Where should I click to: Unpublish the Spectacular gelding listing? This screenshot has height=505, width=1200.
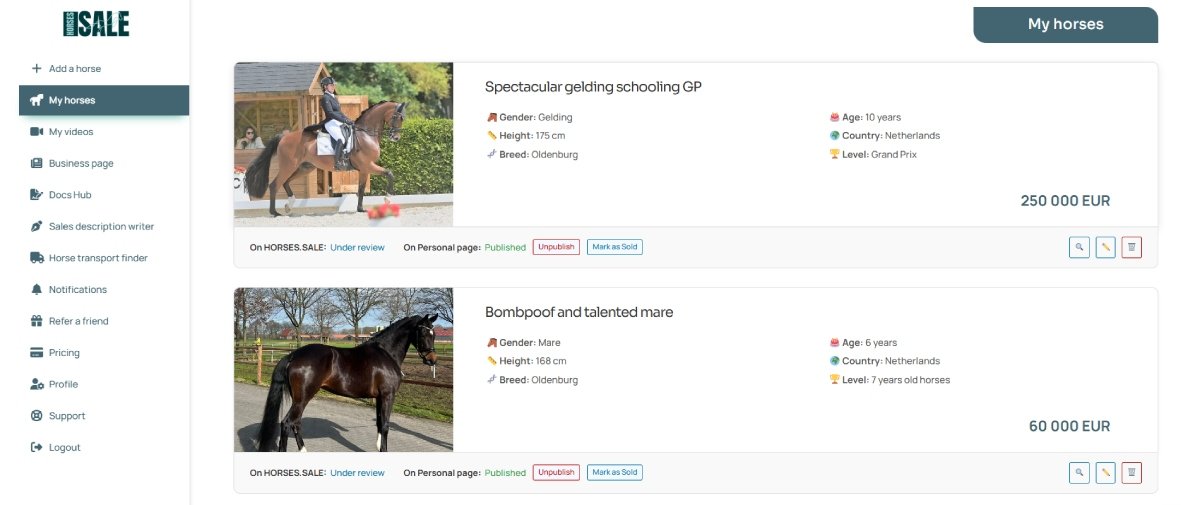(556, 247)
